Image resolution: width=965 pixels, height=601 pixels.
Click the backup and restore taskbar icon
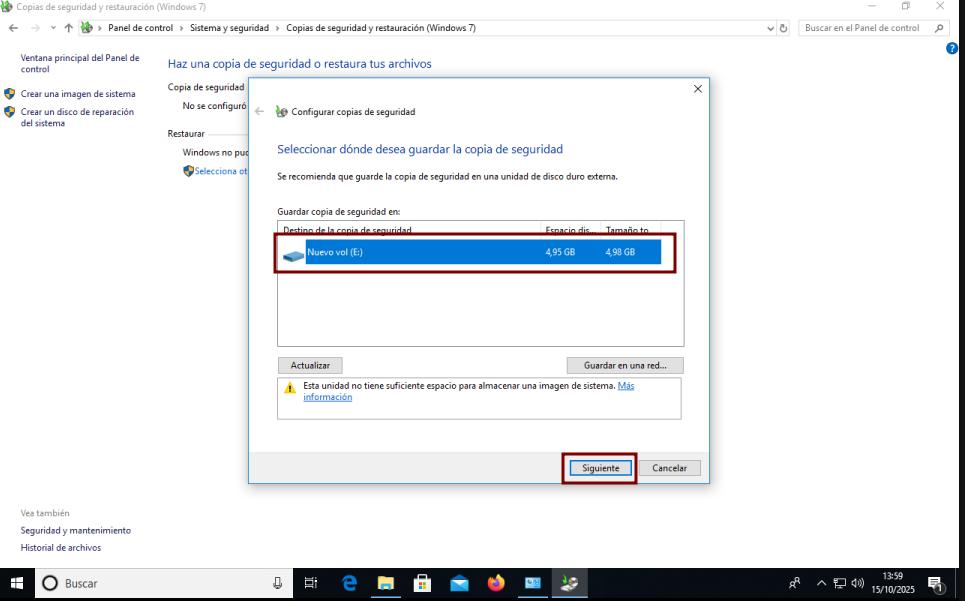pos(570,583)
